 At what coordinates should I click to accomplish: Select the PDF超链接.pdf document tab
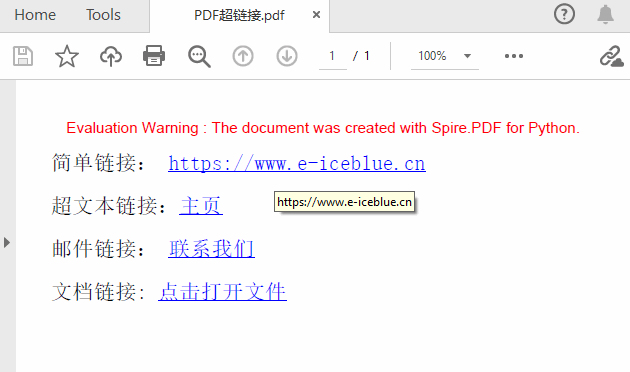(x=239, y=15)
